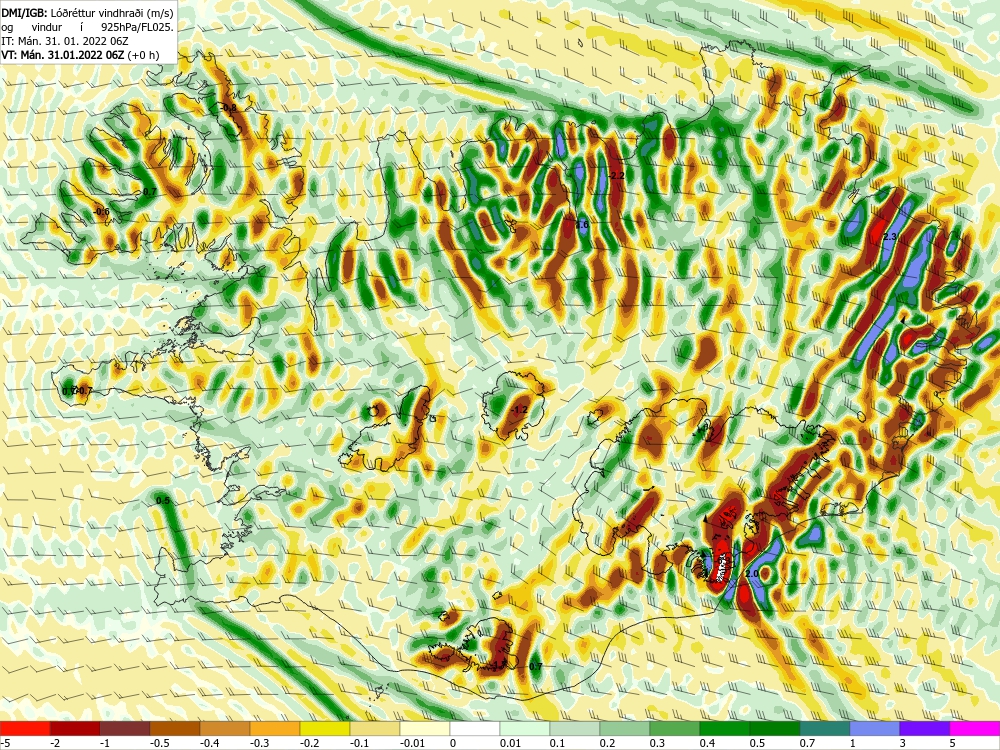The image size is (1000, 750).
Task: Select the "0.3" legend scale label
Action: (x=657, y=743)
